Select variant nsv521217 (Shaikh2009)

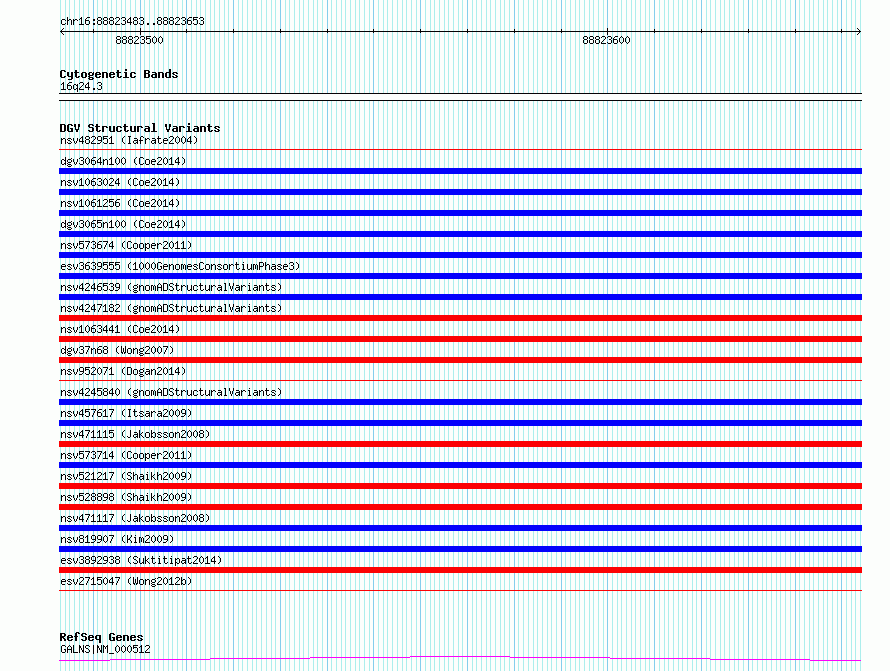(126, 476)
